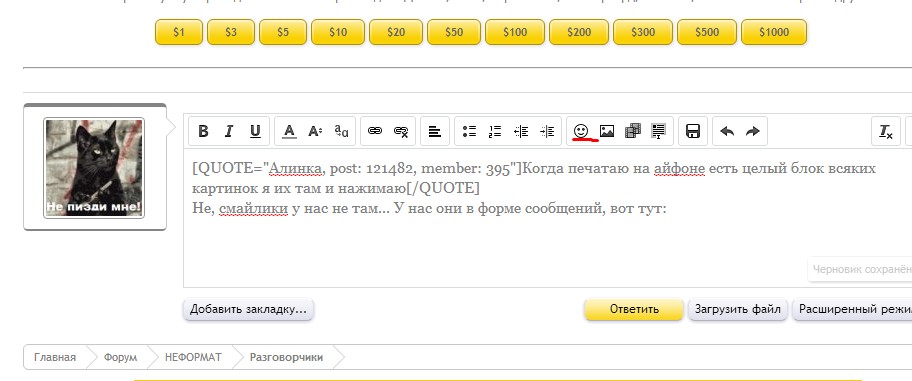Screen dimensions: 912x381
Task: Insert bulleted list
Action: point(469,131)
